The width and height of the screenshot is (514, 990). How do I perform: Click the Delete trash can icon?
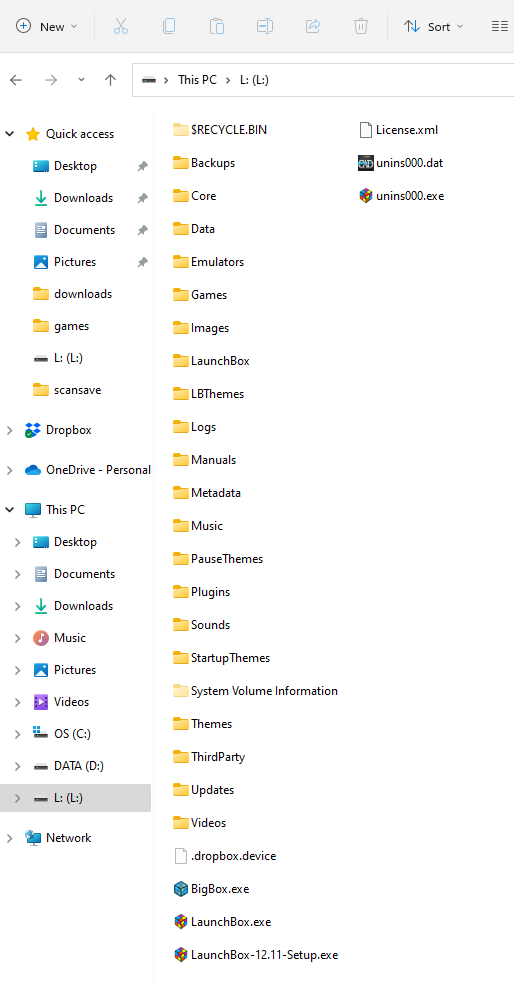[x=361, y=27]
